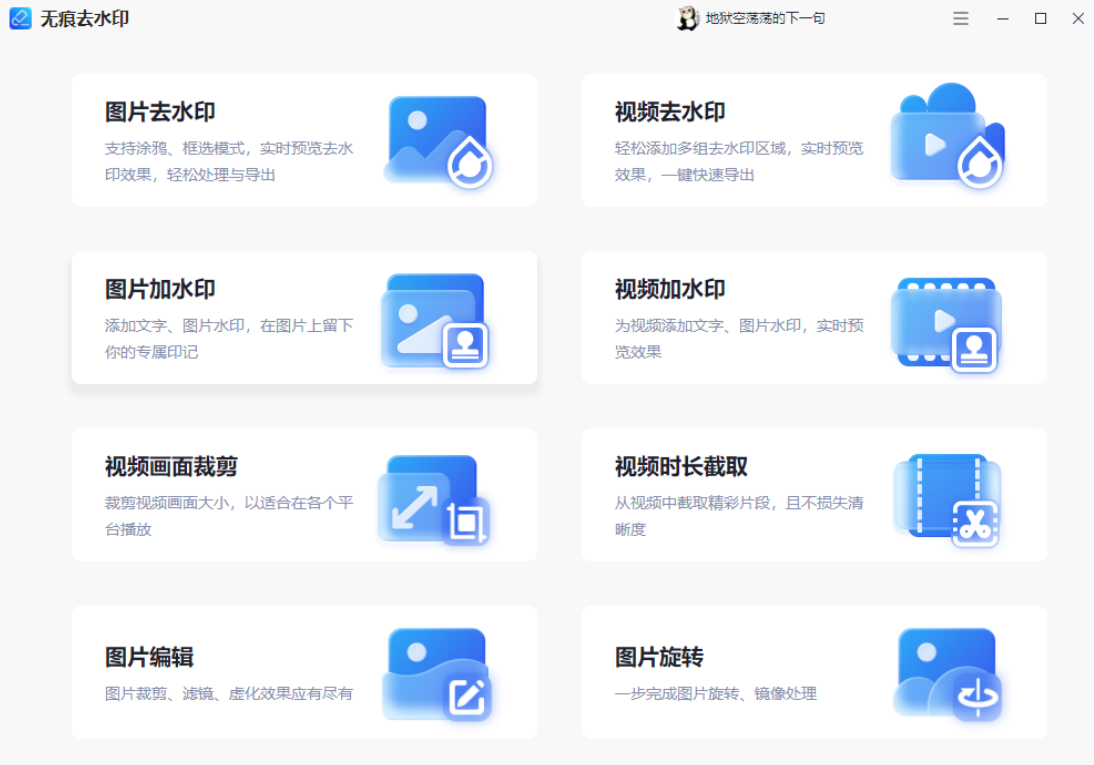Select the 视频去水印 heading
This screenshot has width=1094, height=765.
(670, 112)
